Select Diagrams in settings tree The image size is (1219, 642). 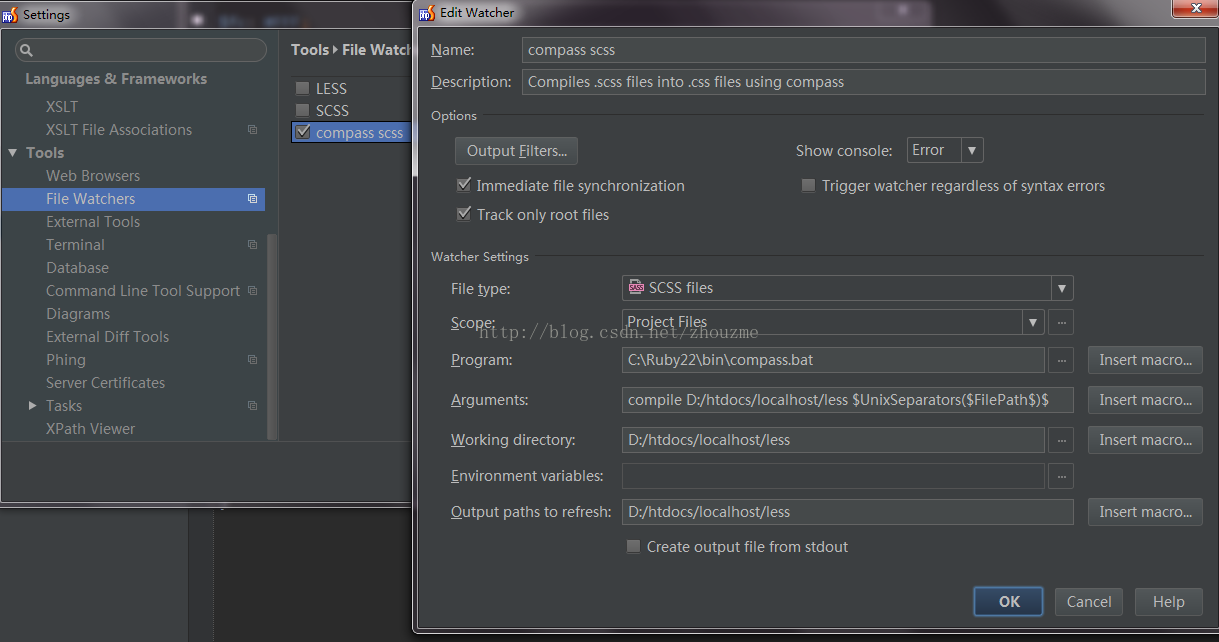78,314
